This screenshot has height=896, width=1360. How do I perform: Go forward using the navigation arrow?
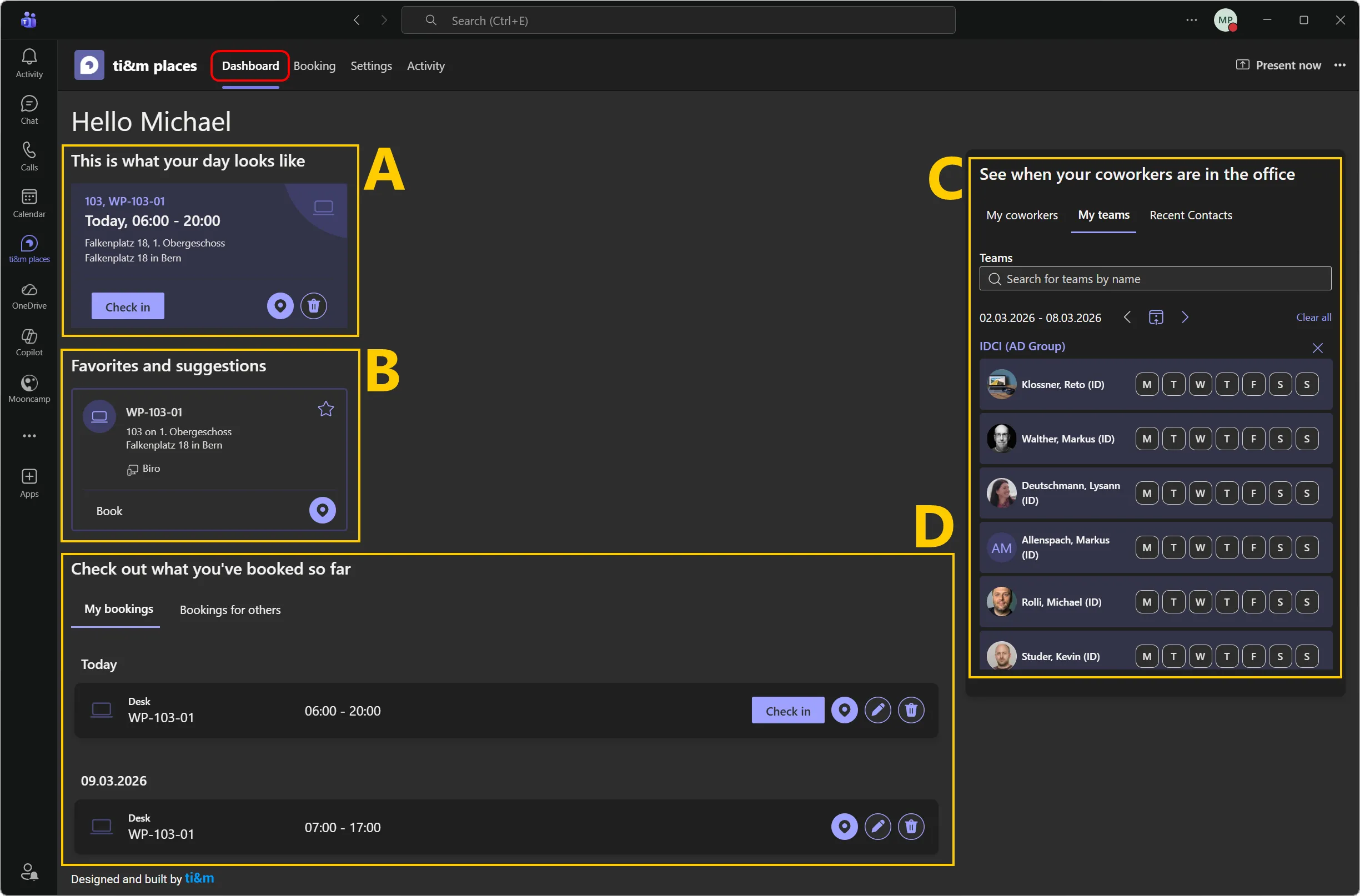click(x=384, y=21)
